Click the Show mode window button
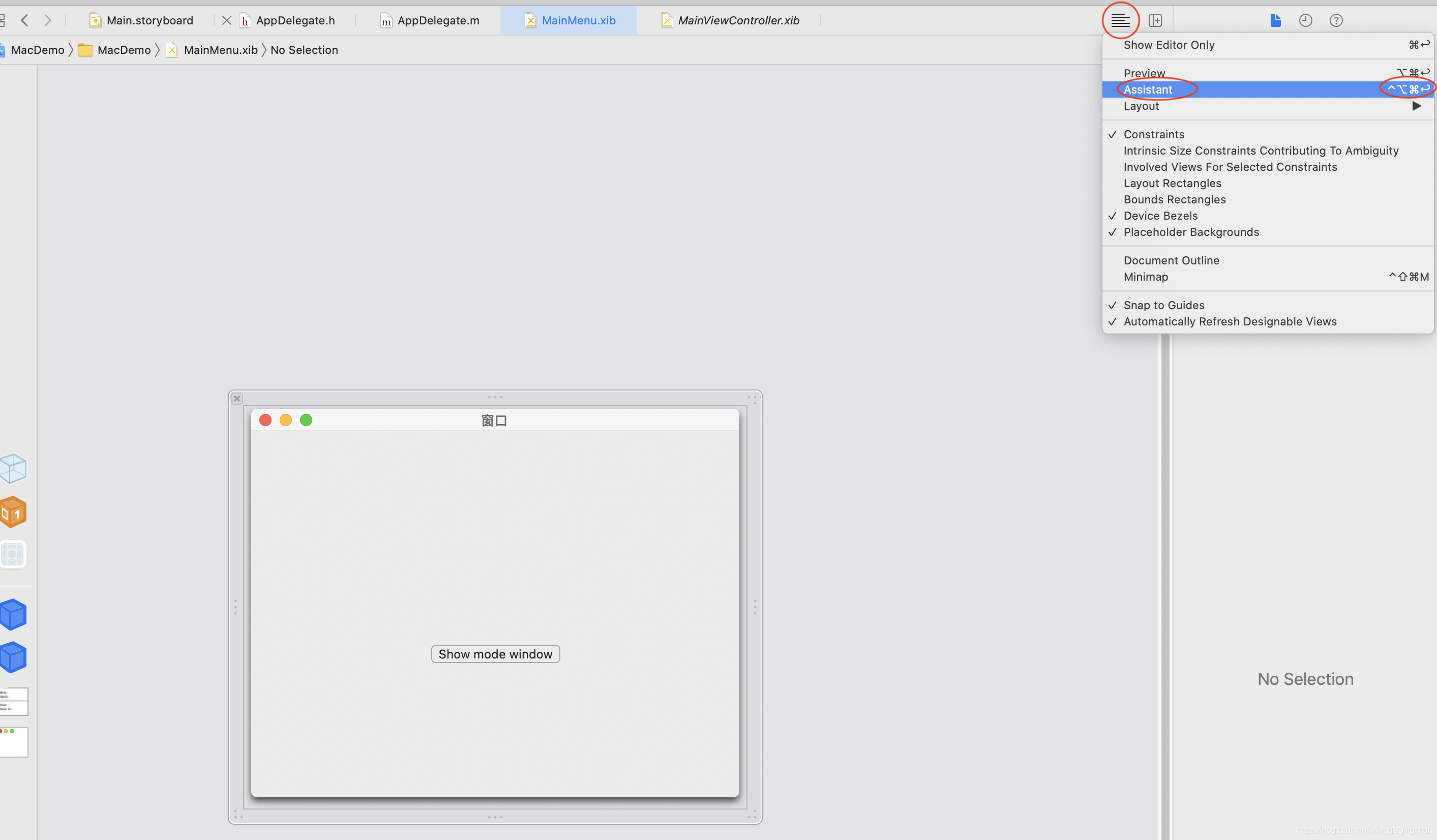 click(495, 654)
